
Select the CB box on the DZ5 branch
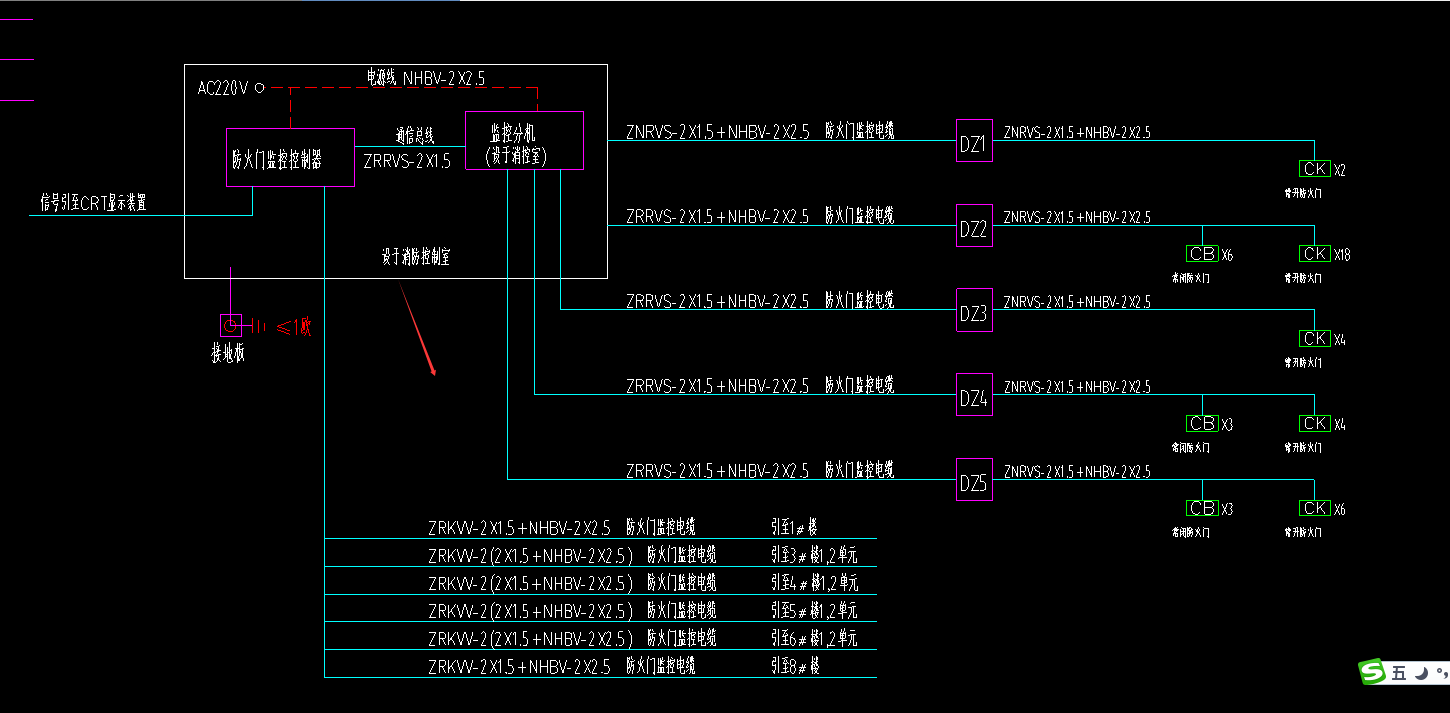pyautogui.click(x=1202, y=508)
